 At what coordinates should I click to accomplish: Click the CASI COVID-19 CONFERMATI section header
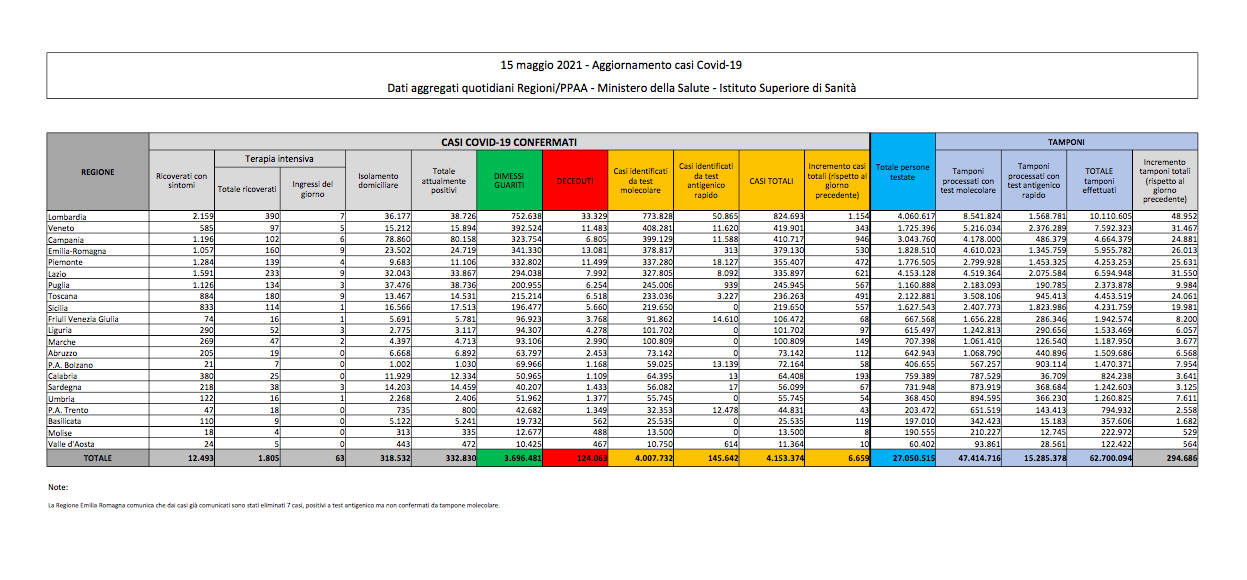pos(509,142)
